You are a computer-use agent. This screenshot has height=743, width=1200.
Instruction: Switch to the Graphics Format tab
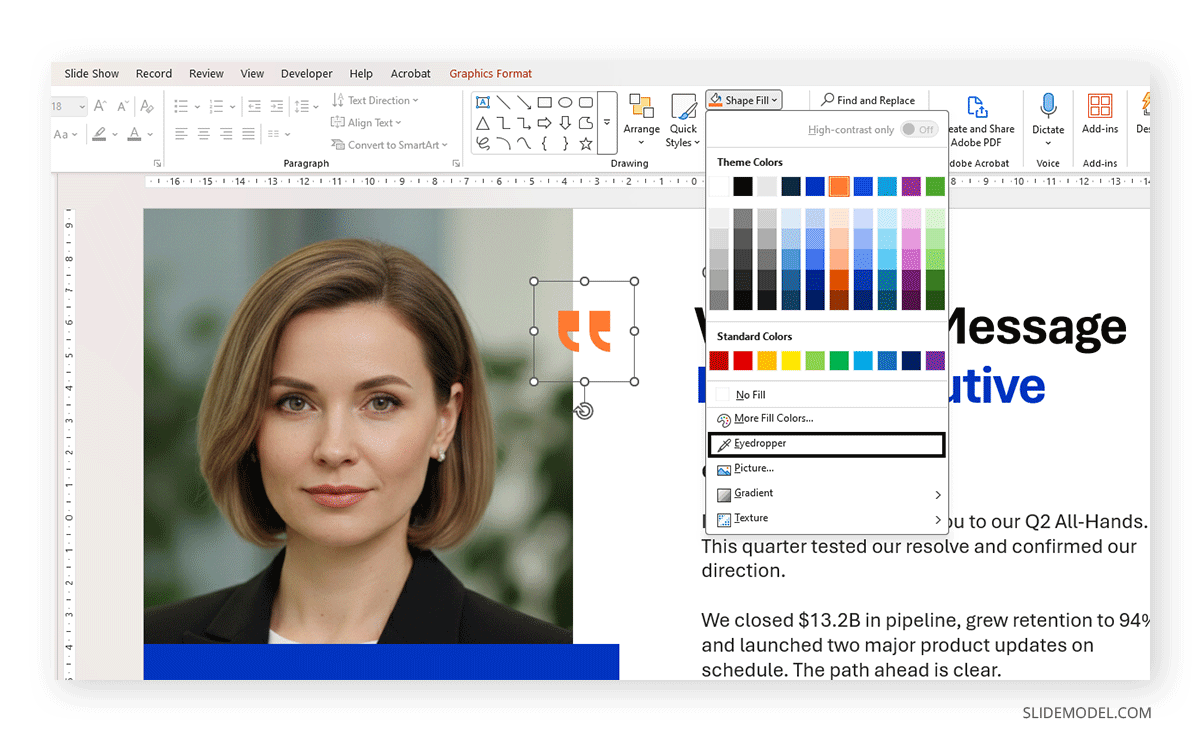491,74
